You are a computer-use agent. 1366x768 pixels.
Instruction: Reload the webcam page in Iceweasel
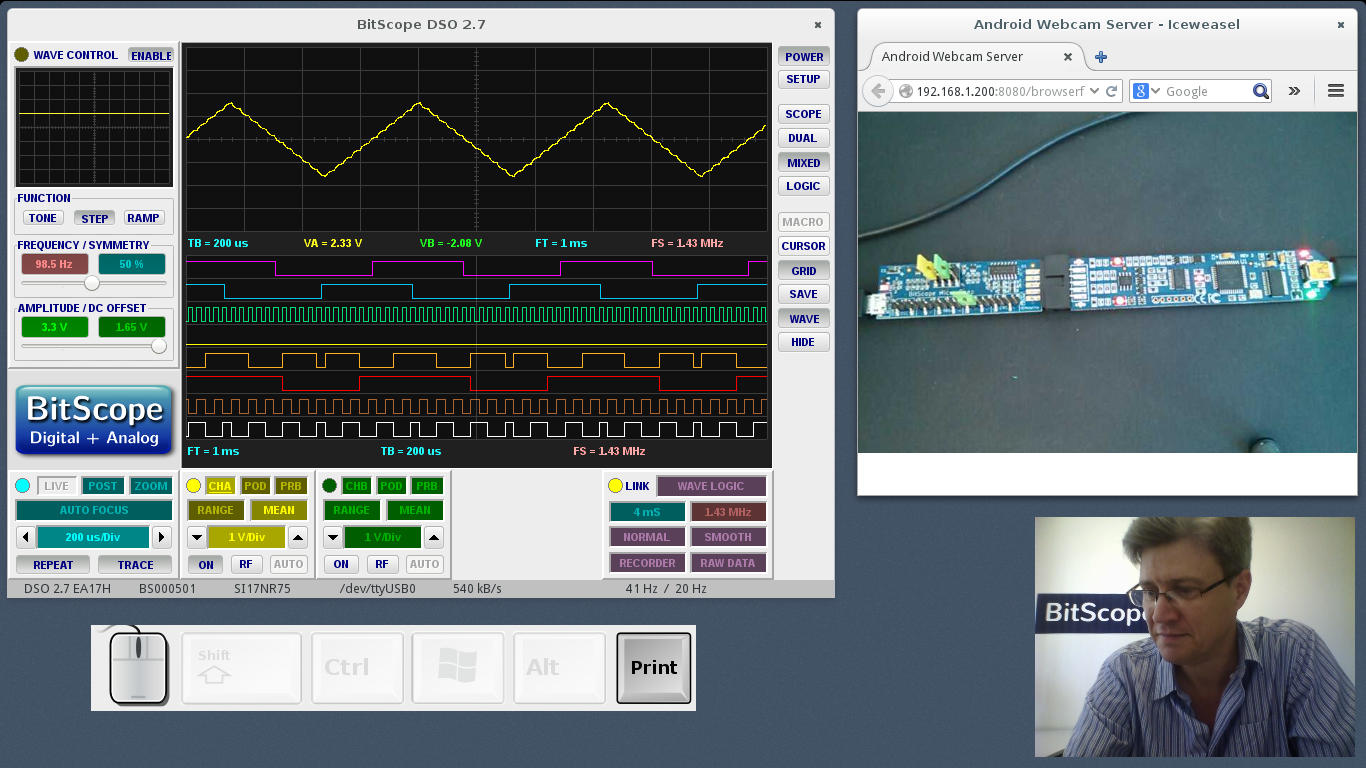(1111, 91)
